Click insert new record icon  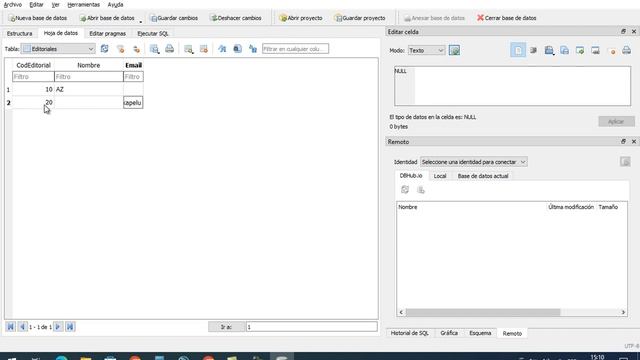coord(188,49)
